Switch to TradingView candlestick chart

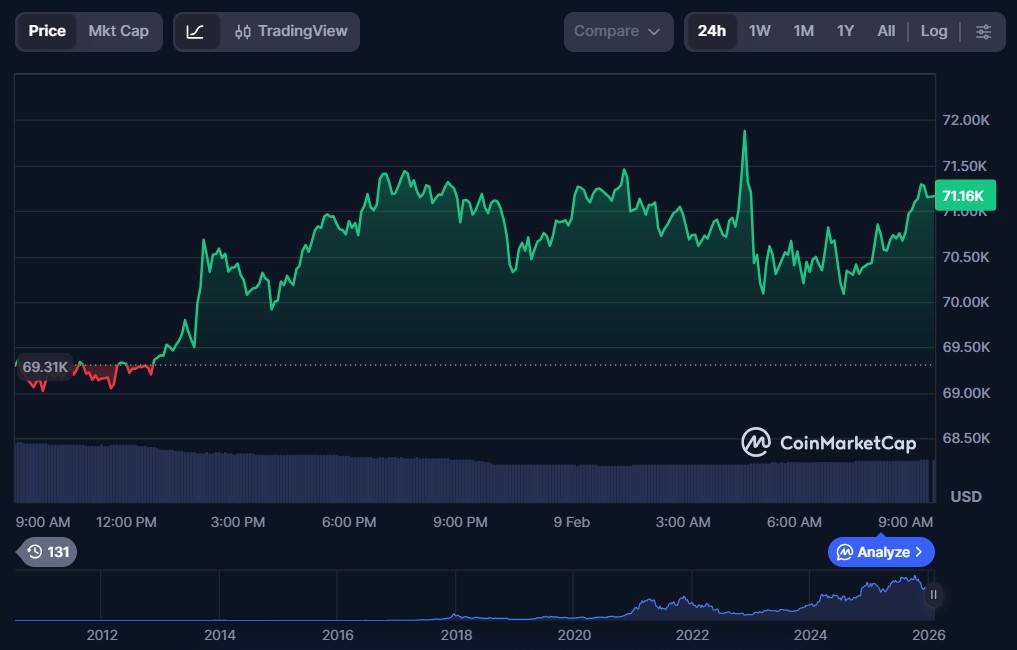coord(290,32)
